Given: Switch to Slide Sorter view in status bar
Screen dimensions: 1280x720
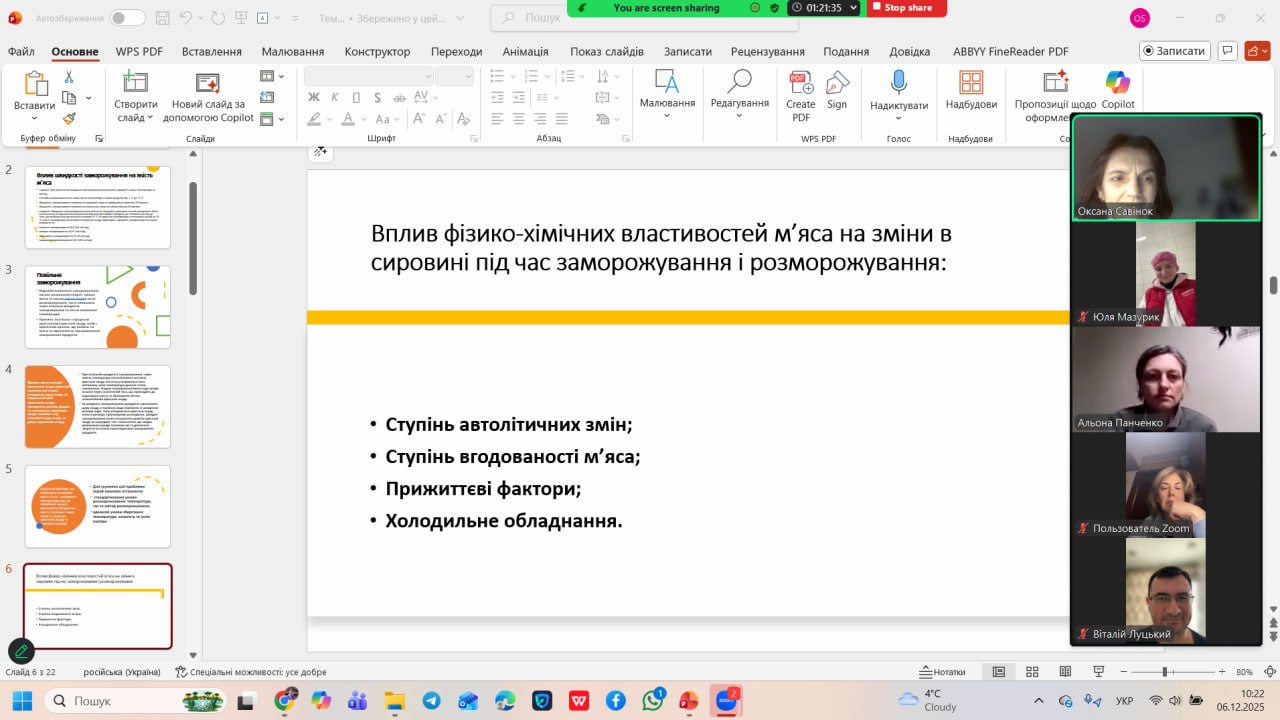Looking at the screenshot, I should pyautogui.click(x=1032, y=672).
